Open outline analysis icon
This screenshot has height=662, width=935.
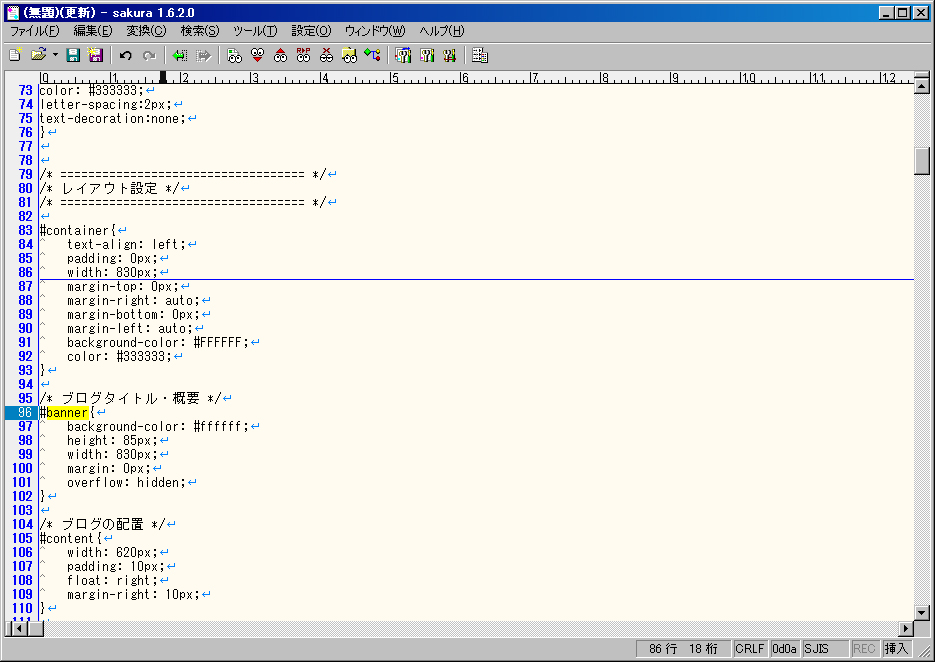[373, 55]
